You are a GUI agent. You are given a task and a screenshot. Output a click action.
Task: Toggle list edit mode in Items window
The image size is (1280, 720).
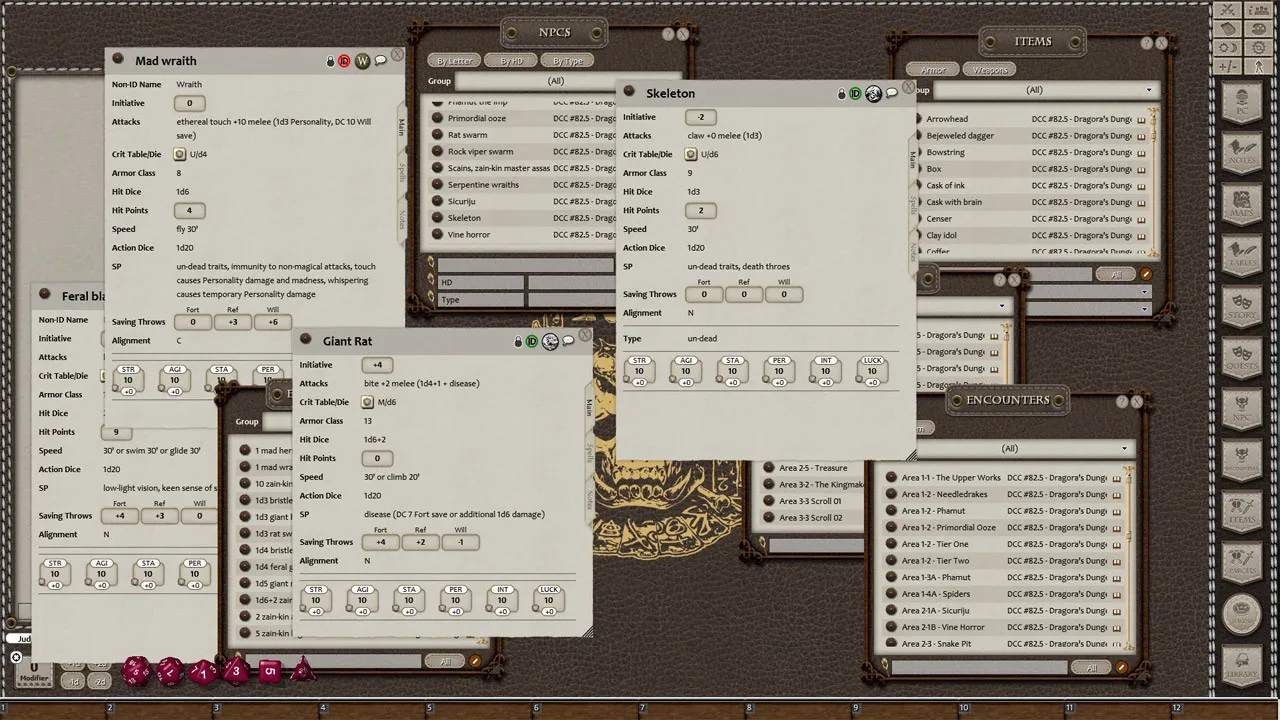(x=1146, y=274)
